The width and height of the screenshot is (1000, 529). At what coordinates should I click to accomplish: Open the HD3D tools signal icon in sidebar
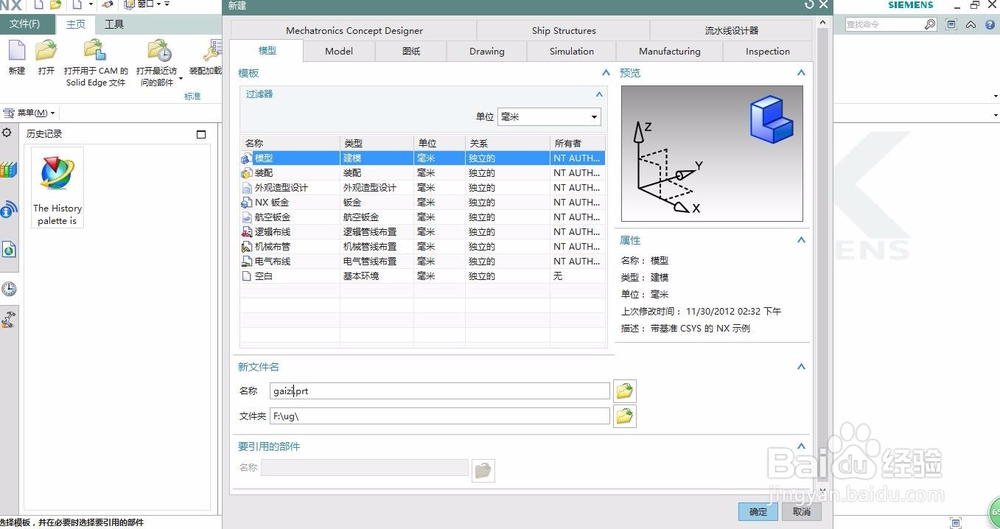[8, 209]
